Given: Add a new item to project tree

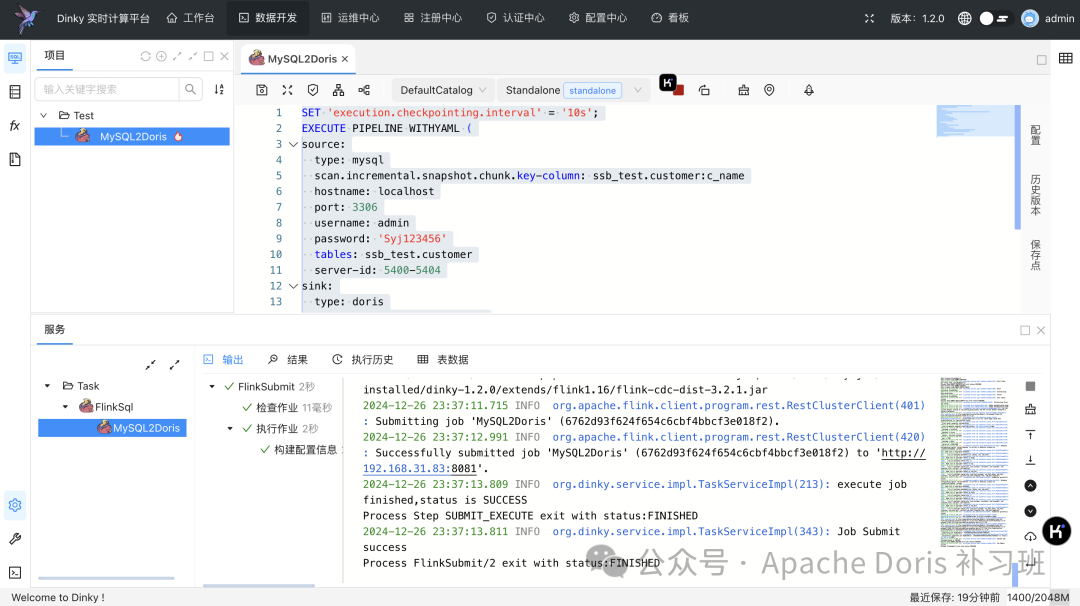Looking at the screenshot, I should coord(161,56).
